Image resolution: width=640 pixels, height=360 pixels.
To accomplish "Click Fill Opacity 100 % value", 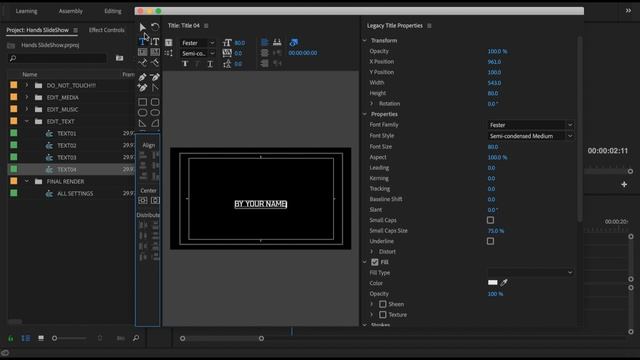I will [x=495, y=294].
